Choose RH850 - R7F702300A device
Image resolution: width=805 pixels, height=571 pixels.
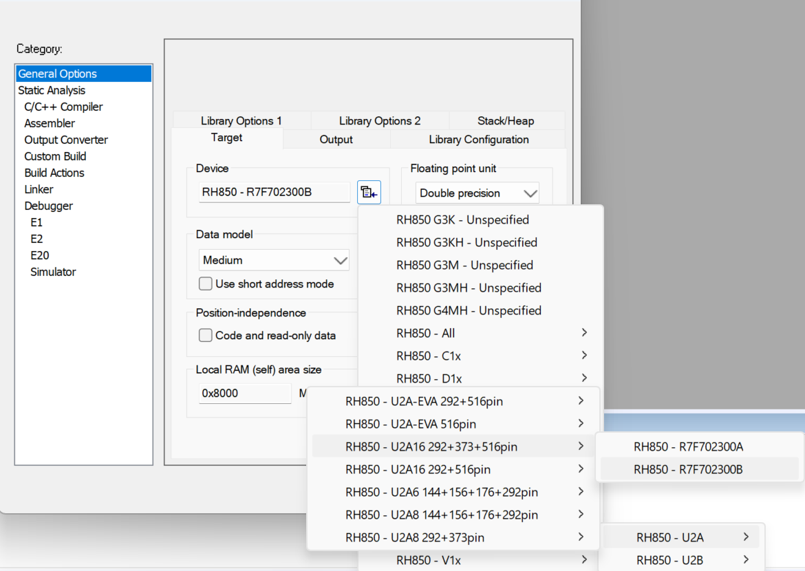[x=688, y=447]
